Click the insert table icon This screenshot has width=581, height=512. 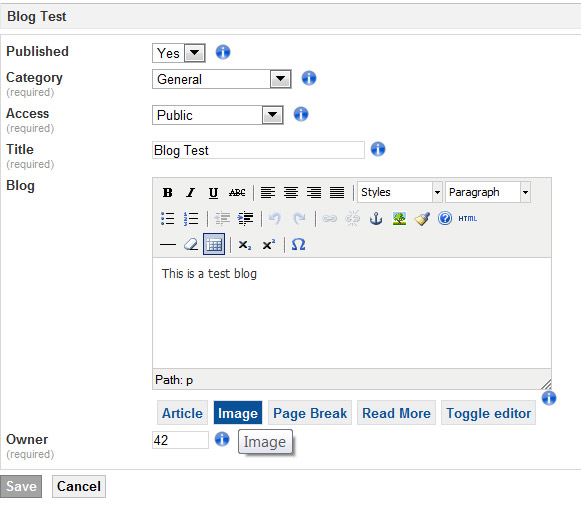214,245
